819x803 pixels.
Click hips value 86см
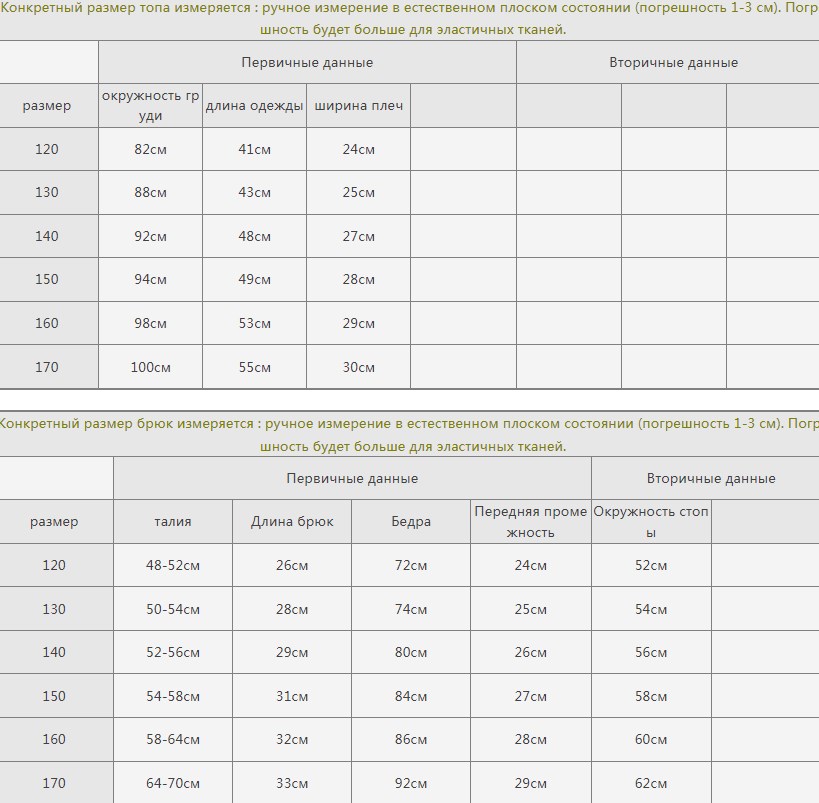pyautogui.click(x=411, y=740)
